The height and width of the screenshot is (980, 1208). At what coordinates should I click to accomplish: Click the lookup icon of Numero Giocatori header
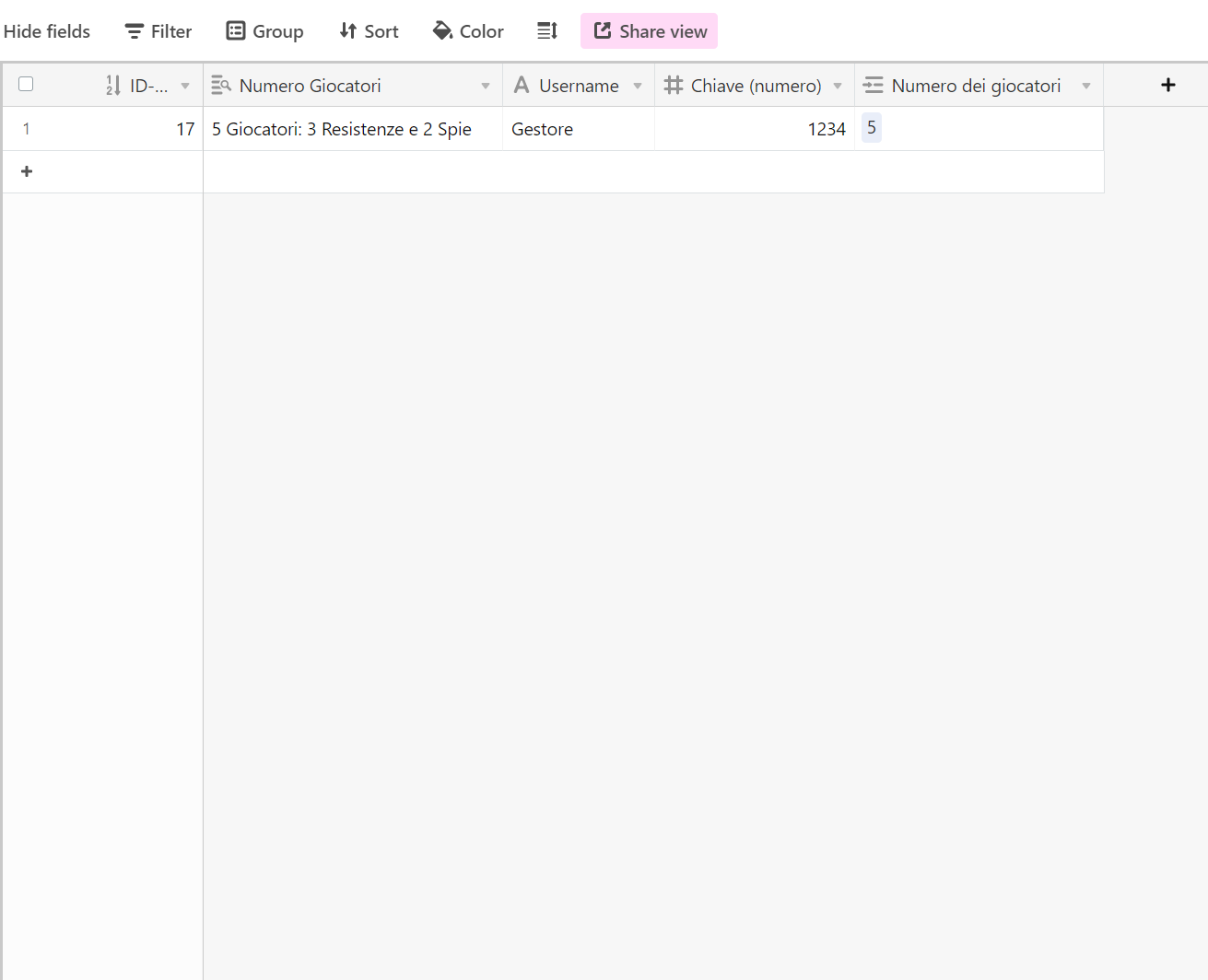pyautogui.click(x=221, y=86)
